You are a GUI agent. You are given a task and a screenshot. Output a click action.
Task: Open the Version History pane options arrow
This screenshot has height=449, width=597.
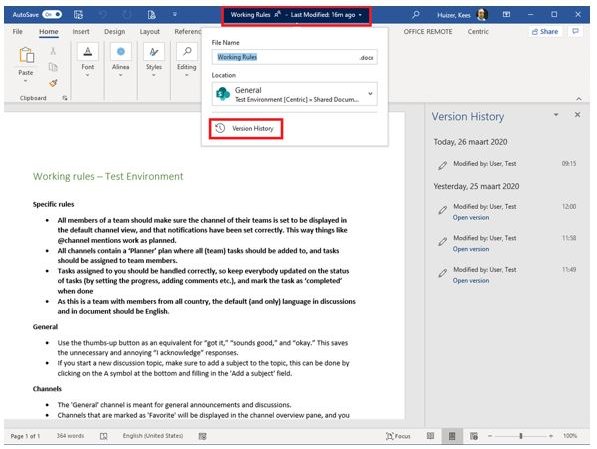coord(556,115)
